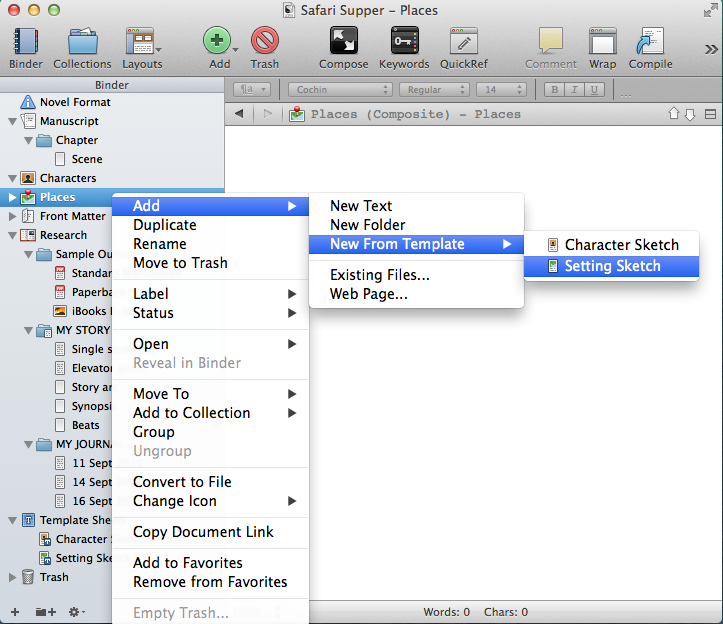Open the Layouts toolbar icon
Viewport: 723px width, 624px height.
(140, 41)
